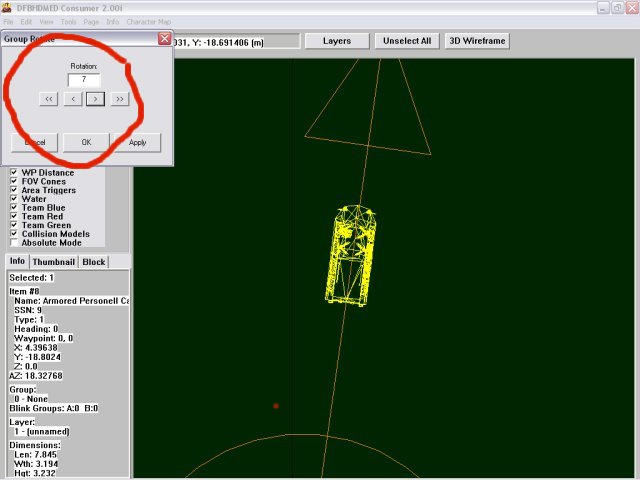Click the single-step rotate right '>' button

96,99
